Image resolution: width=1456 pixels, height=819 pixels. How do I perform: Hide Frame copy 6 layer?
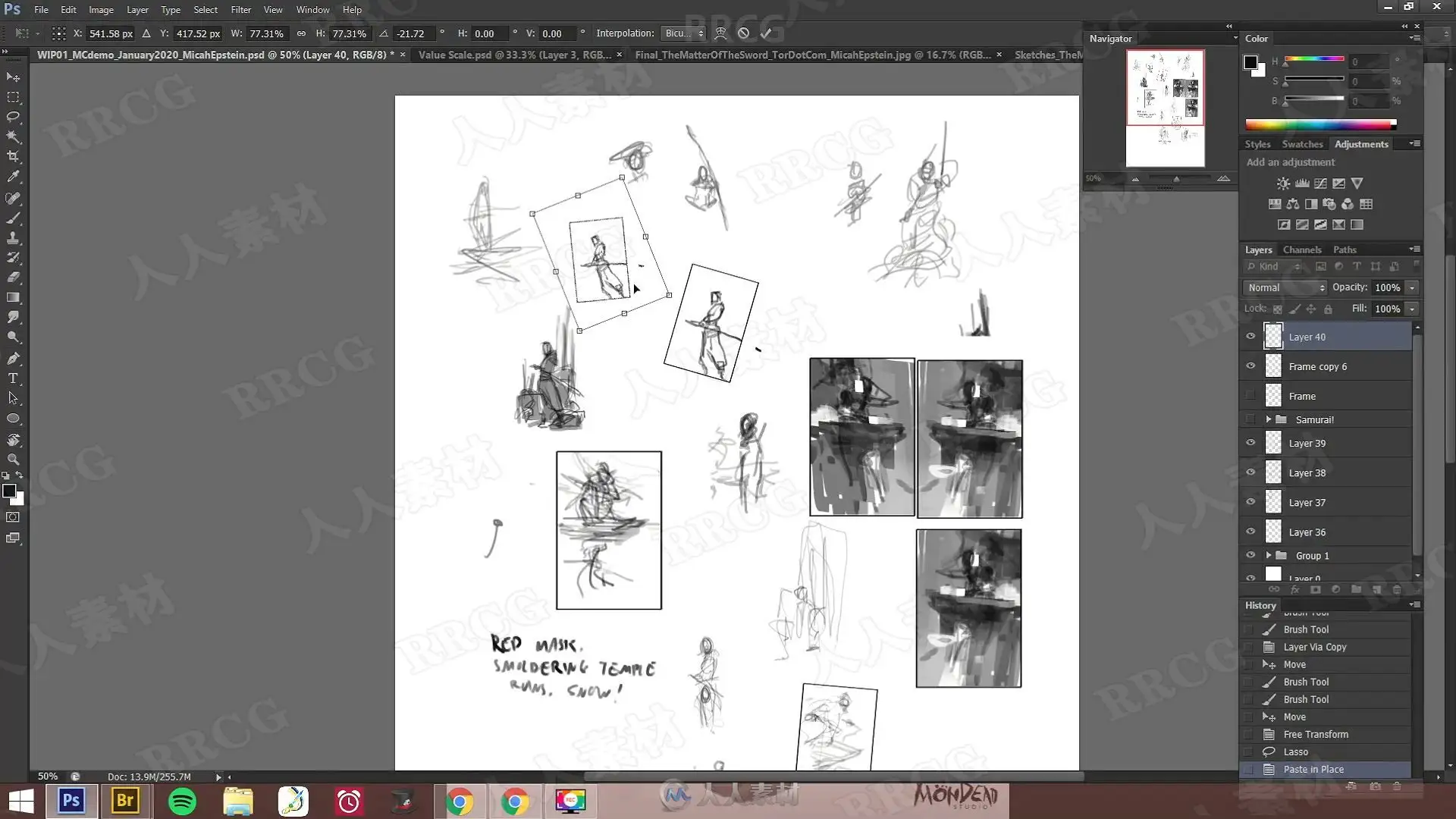[1250, 366]
